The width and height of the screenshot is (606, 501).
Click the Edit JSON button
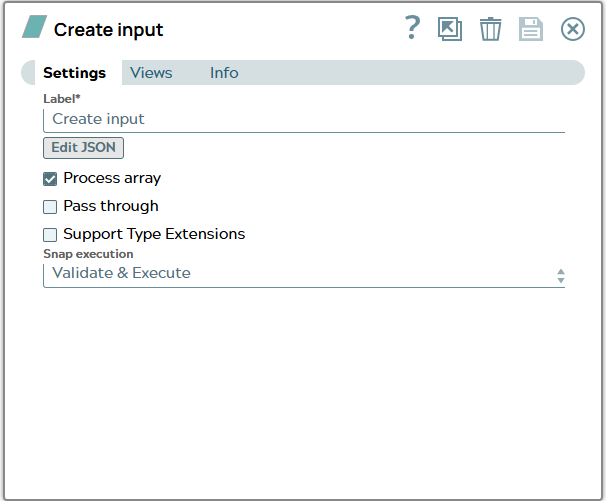83,148
